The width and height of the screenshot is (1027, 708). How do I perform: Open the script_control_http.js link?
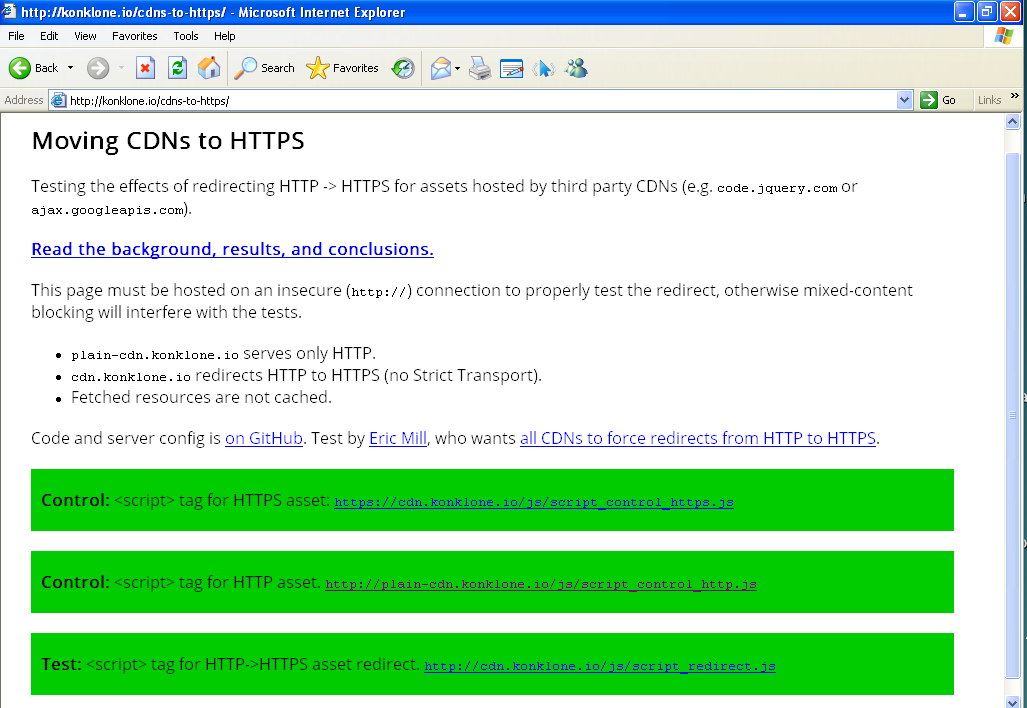point(541,584)
